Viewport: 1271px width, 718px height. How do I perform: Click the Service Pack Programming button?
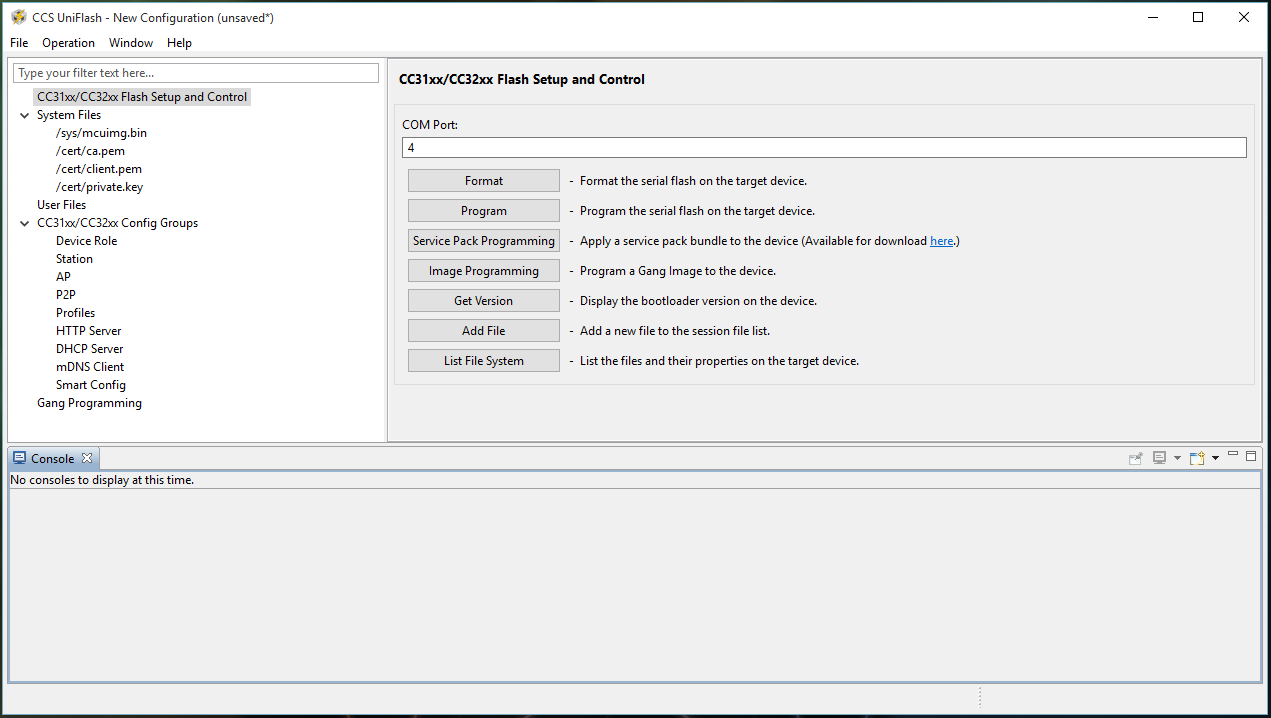pyautogui.click(x=483, y=240)
